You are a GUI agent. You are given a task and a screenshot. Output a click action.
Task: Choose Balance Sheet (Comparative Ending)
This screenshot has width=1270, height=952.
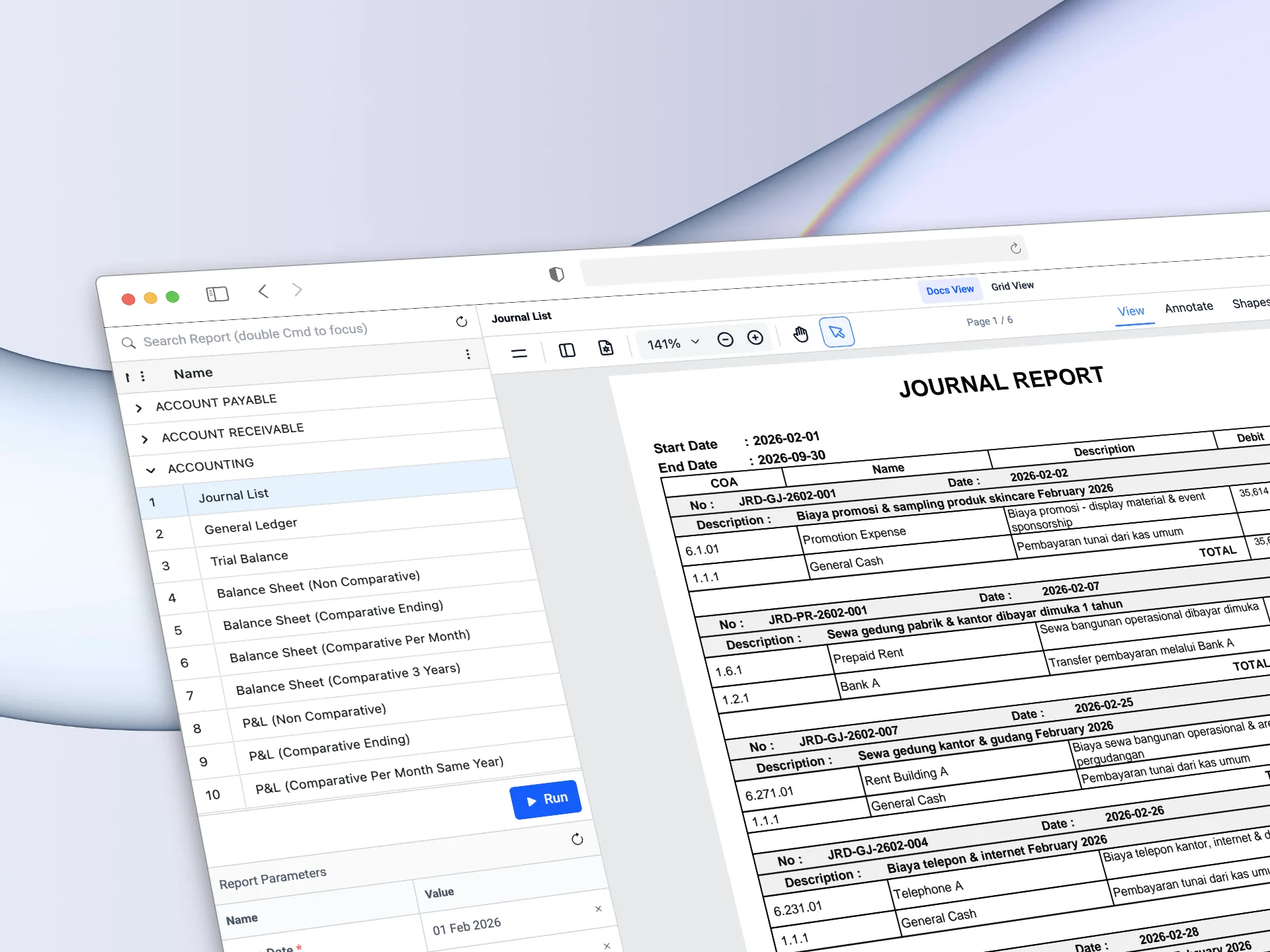pos(333,615)
